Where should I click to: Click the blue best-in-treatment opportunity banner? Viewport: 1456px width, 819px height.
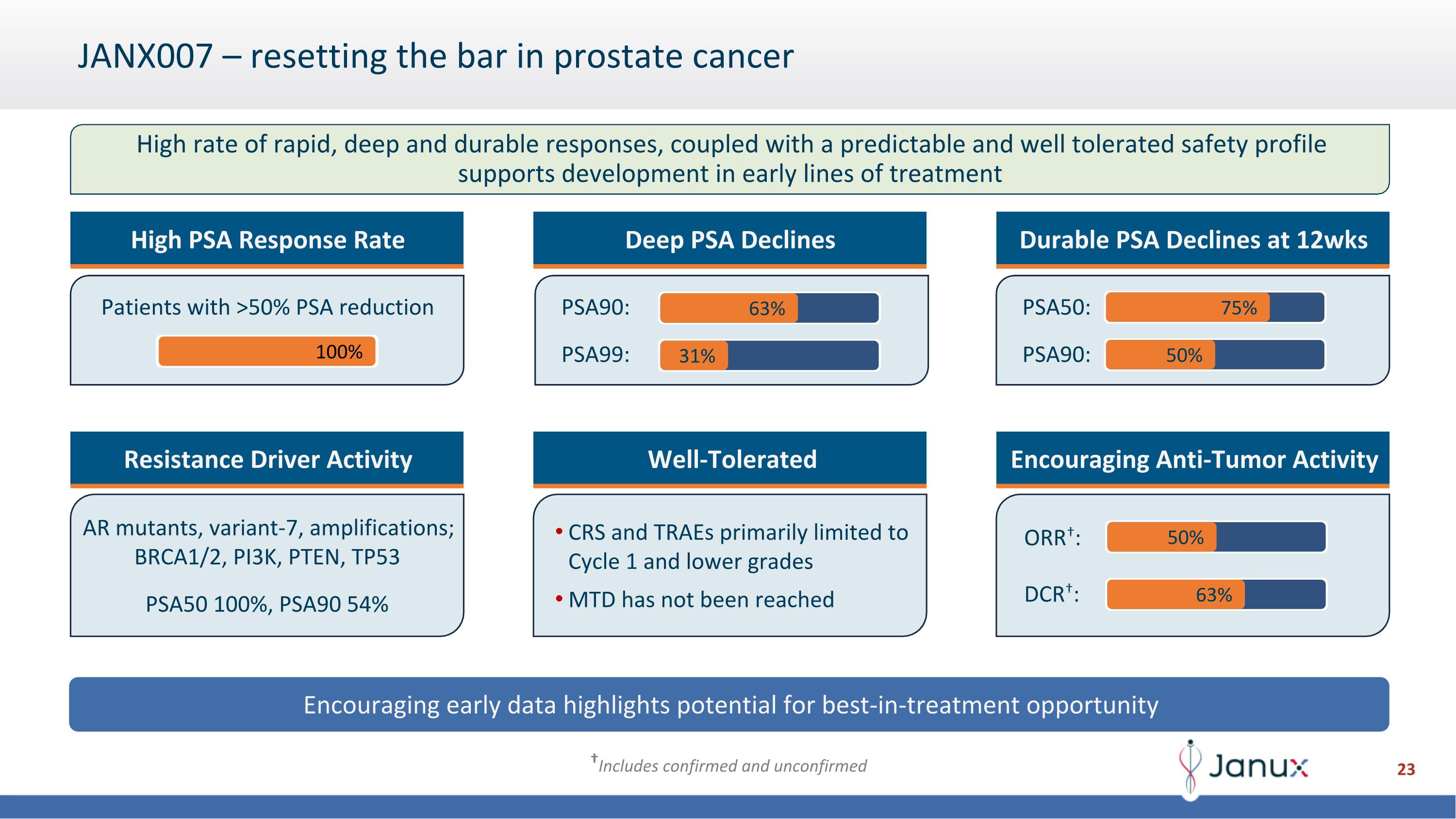click(729, 705)
